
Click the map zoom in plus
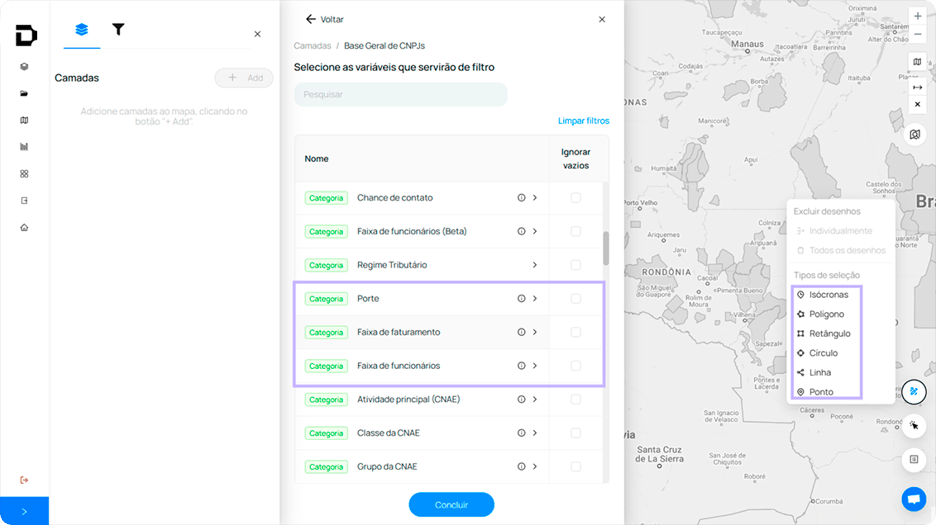(x=917, y=16)
